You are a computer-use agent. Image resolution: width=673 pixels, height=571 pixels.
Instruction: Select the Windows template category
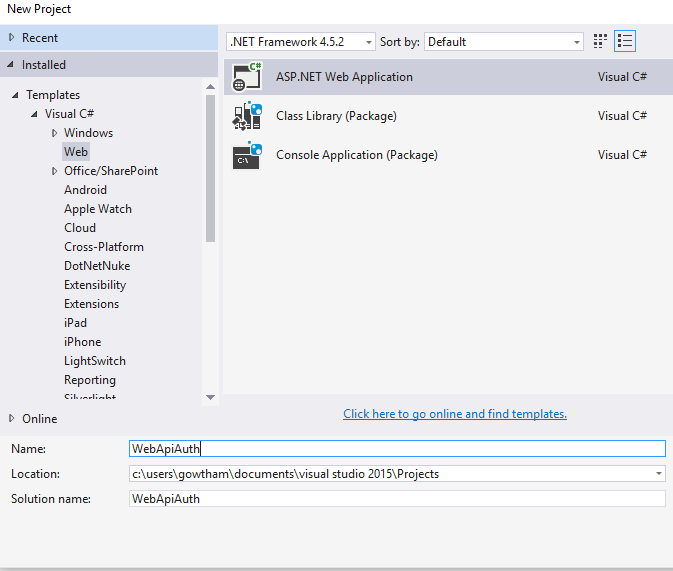tap(88, 133)
